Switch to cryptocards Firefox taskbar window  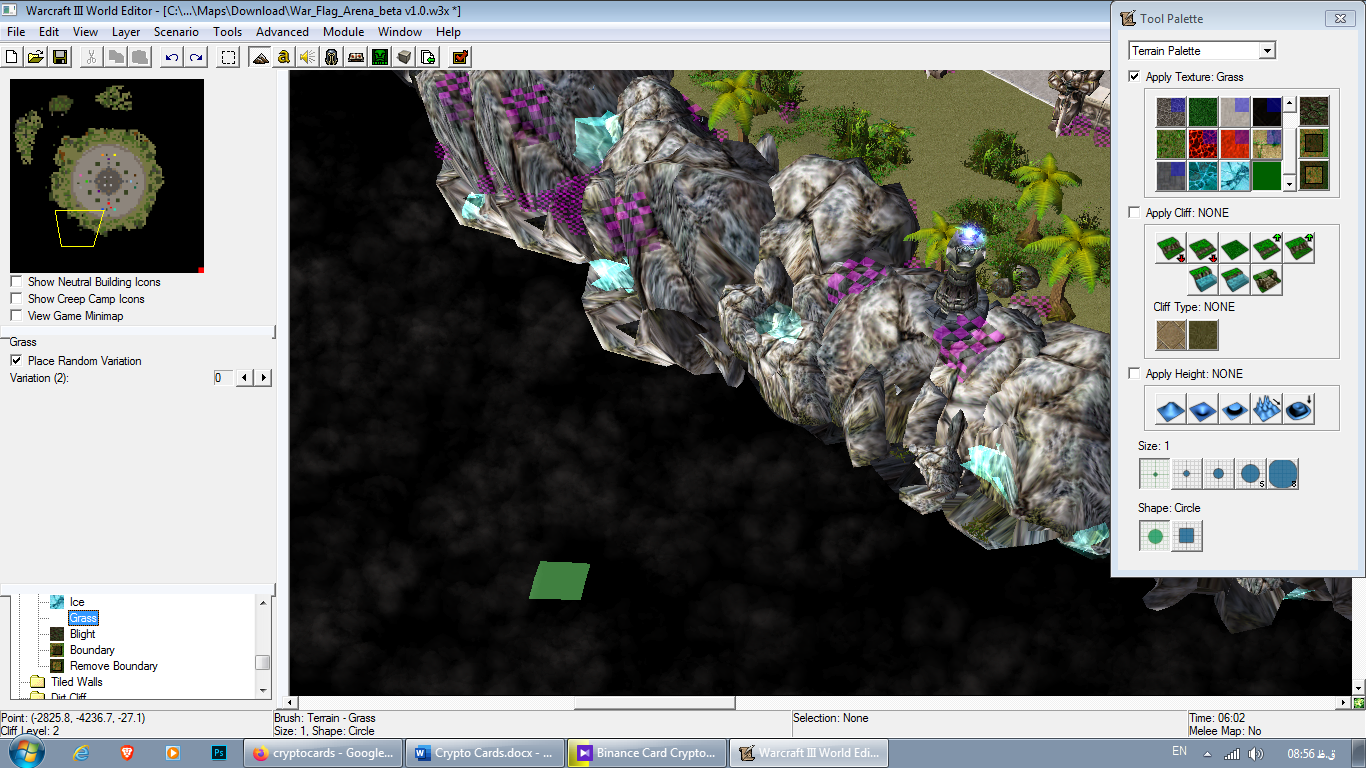coord(323,753)
